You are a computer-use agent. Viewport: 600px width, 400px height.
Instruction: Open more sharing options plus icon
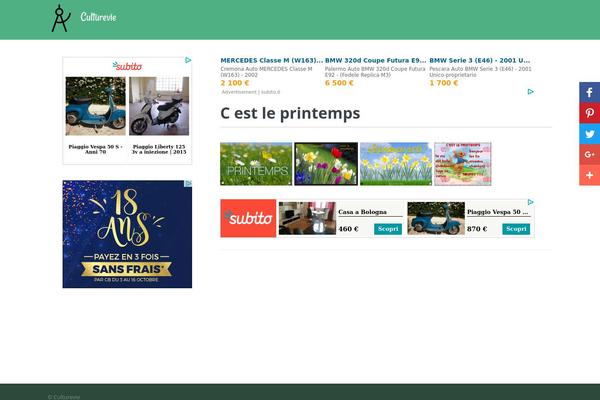(589, 175)
